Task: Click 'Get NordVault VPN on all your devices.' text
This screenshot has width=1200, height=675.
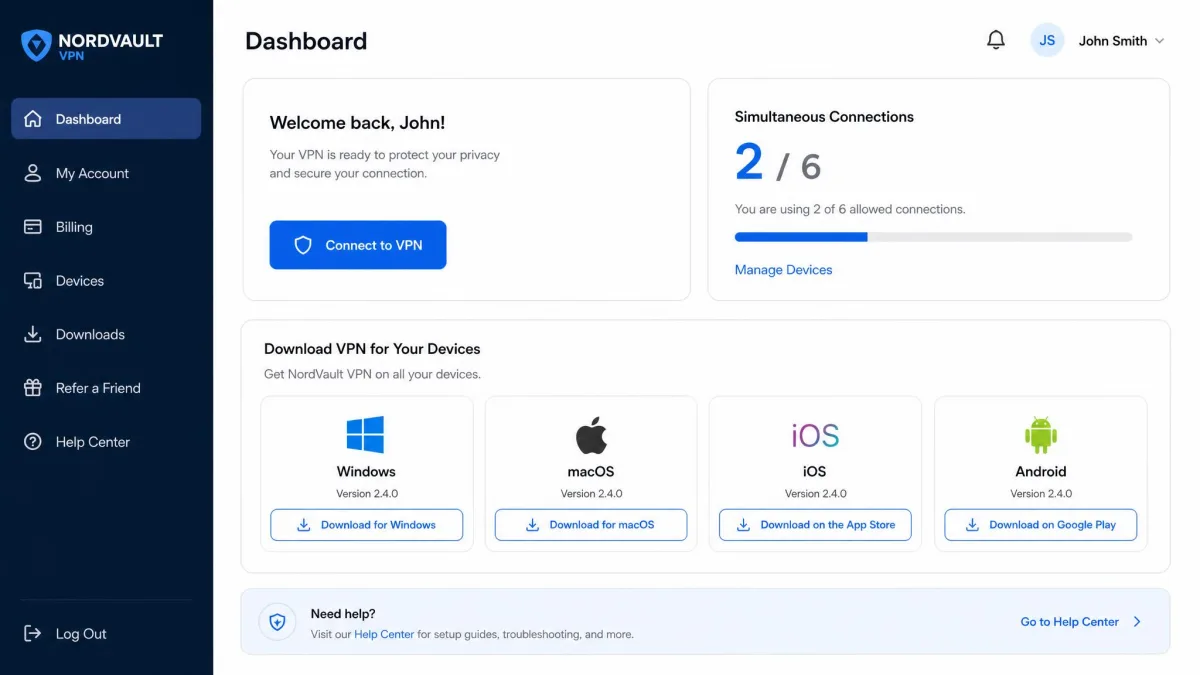Action: [372, 374]
